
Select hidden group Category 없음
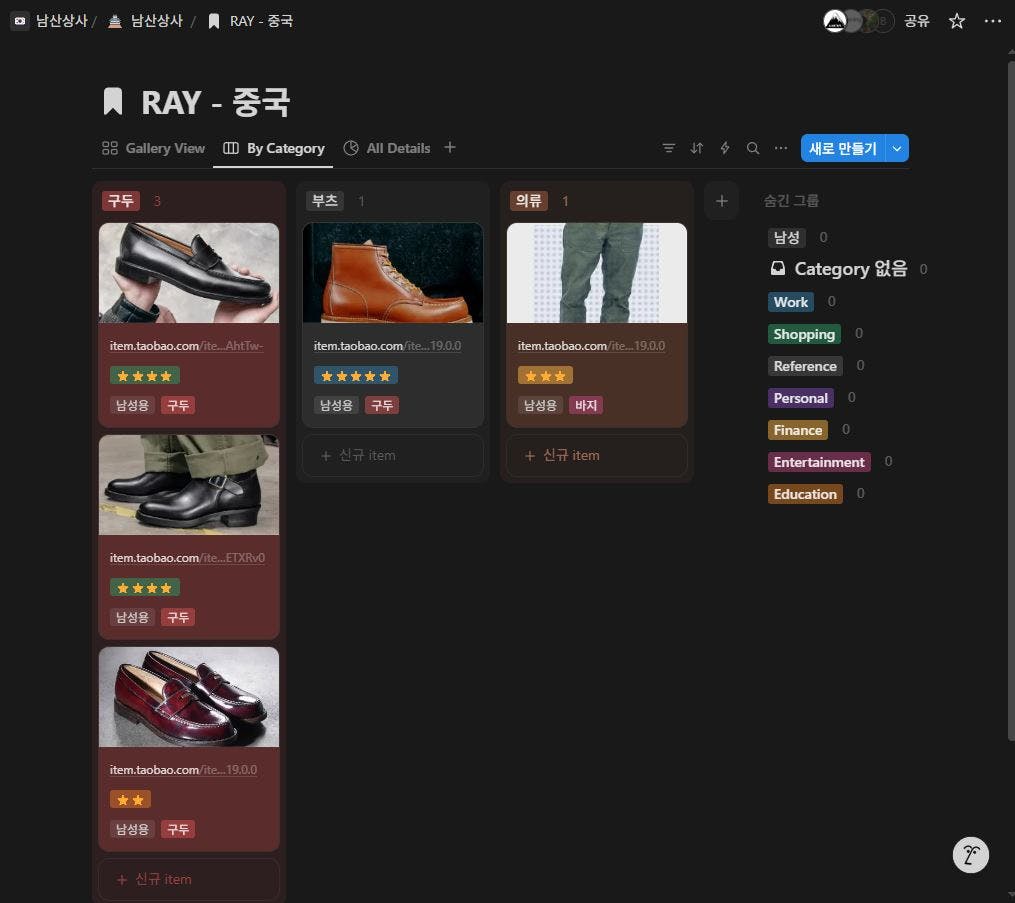coord(851,269)
